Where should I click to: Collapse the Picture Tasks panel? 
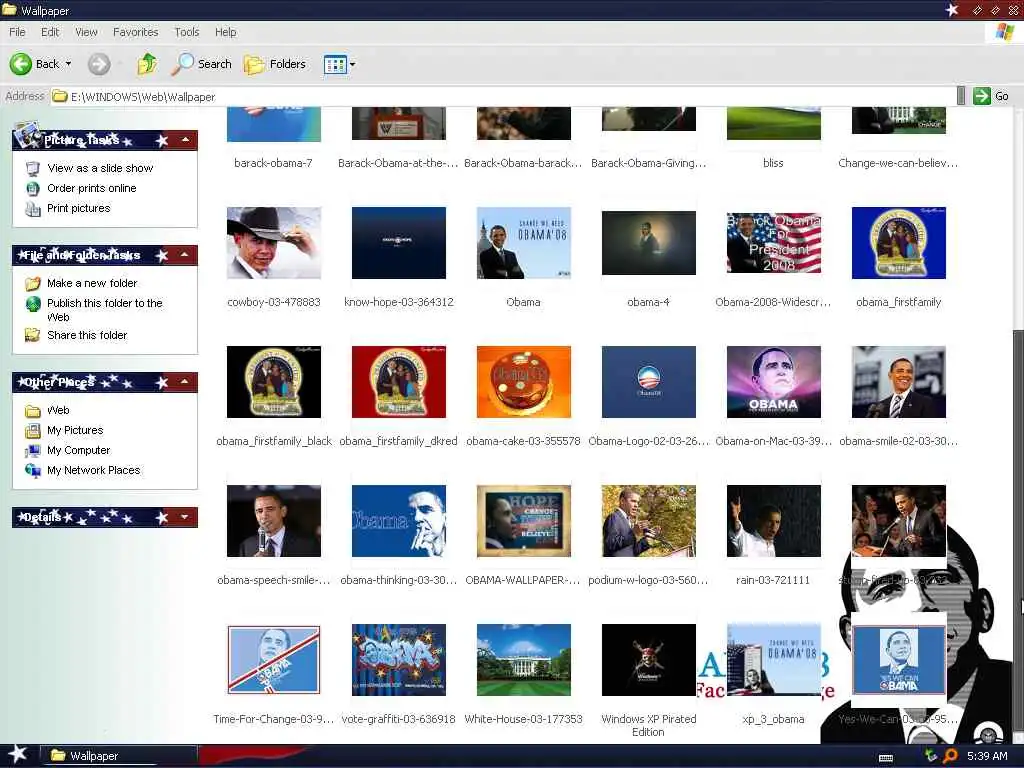coord(185,140)
